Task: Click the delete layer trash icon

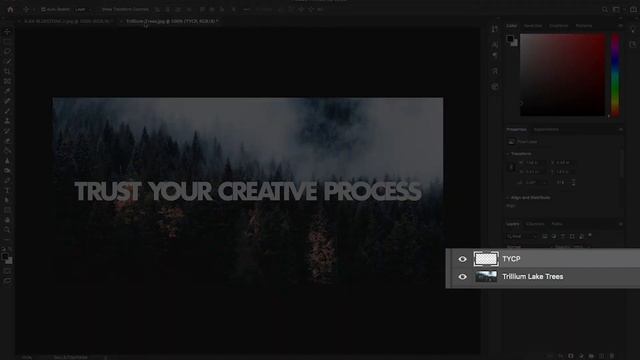Action: pyautogui.click(x=611, y=356)
